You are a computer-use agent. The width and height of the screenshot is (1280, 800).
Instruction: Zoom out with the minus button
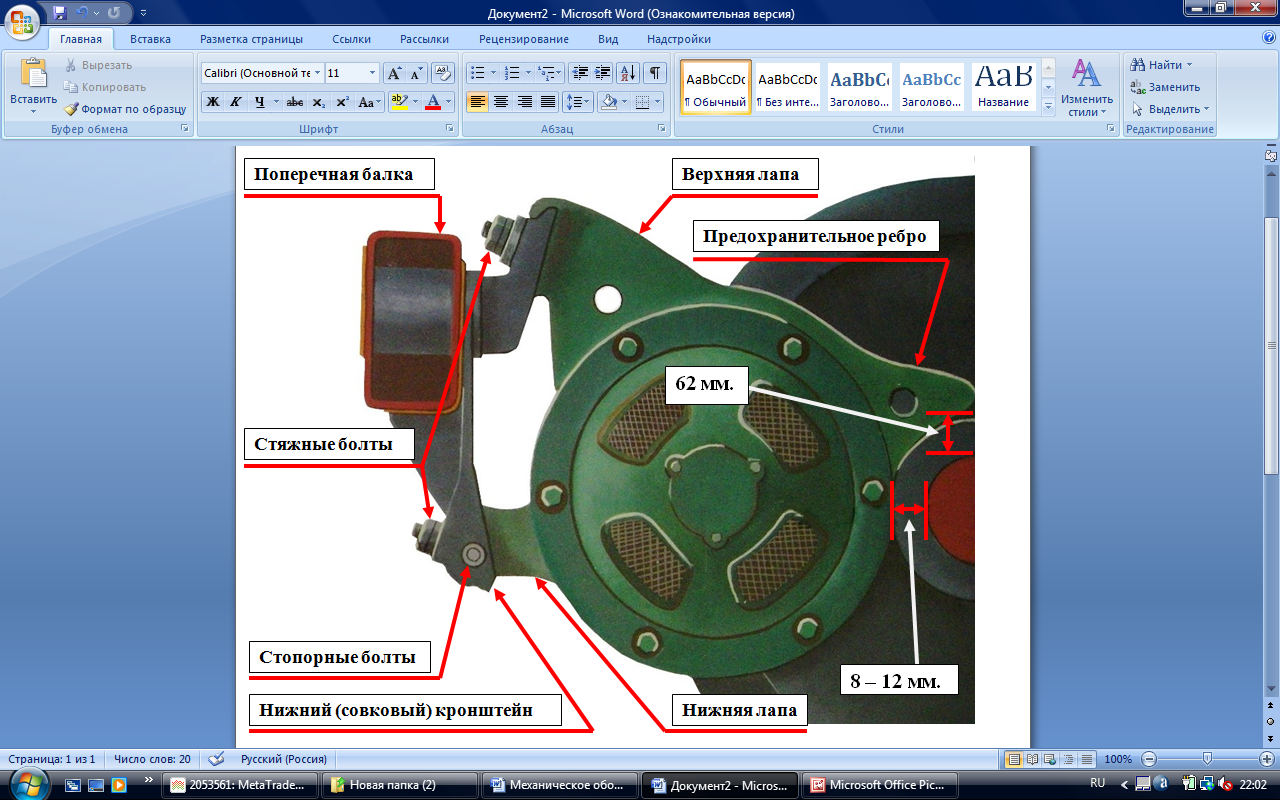tap(1150, 759)
